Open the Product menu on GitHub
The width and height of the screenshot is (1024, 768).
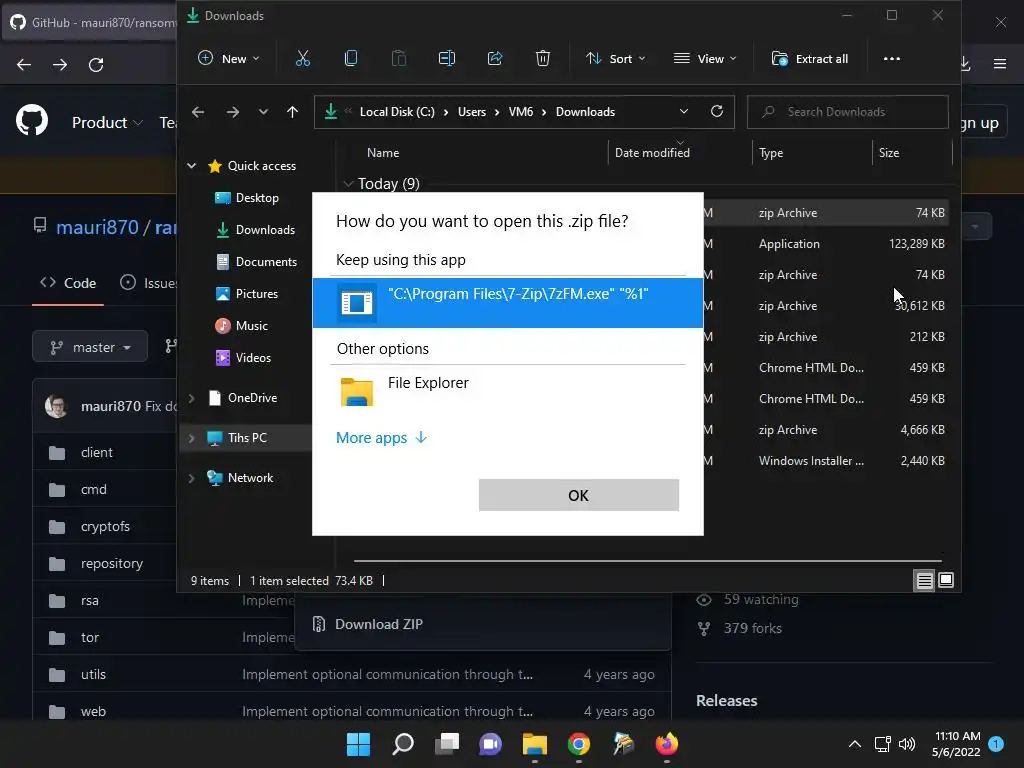pos(107,122)
